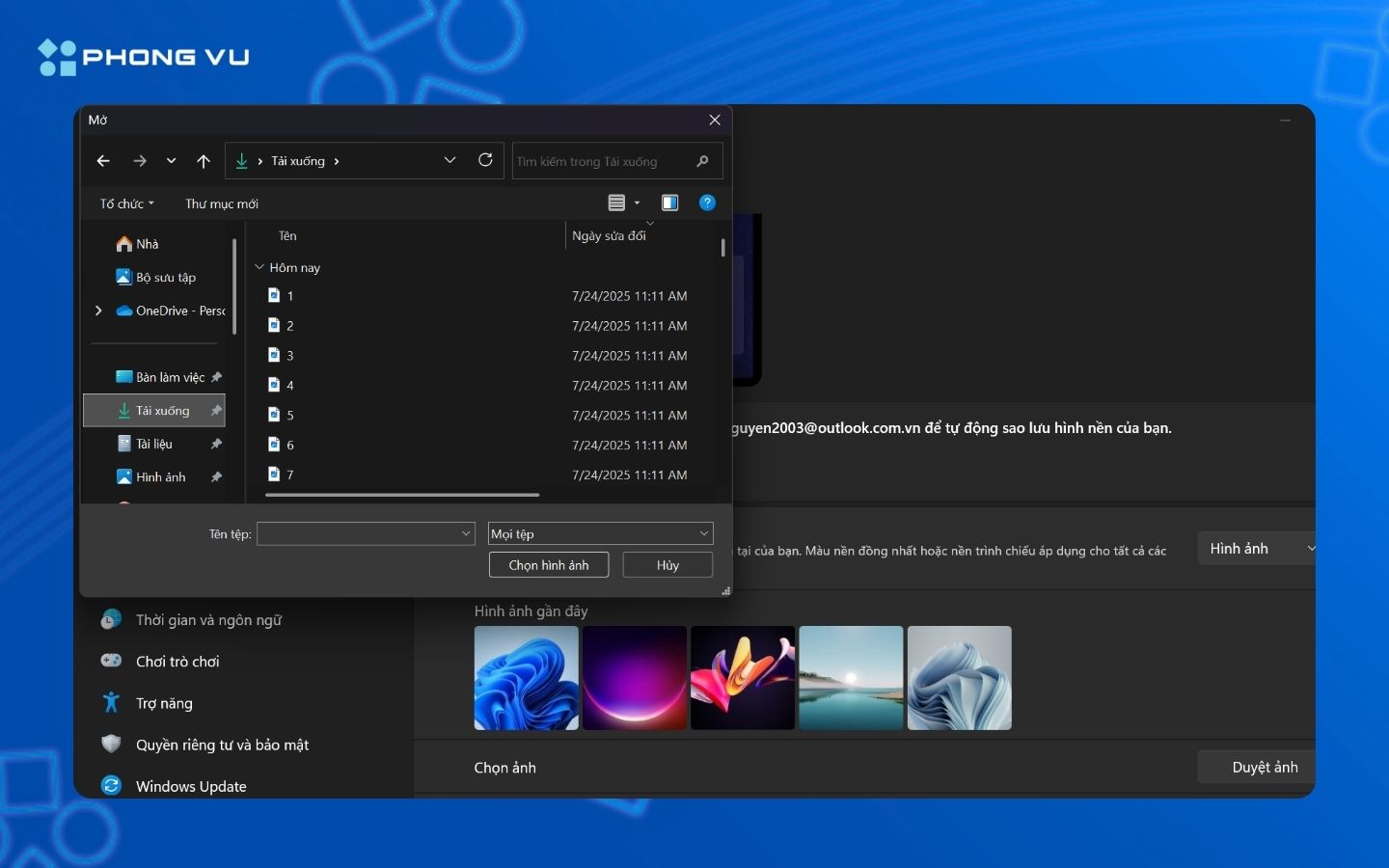This screenshot has width=1389, height=868.
Task: Collapse the Hôm nay group
Action: point(259,267)
